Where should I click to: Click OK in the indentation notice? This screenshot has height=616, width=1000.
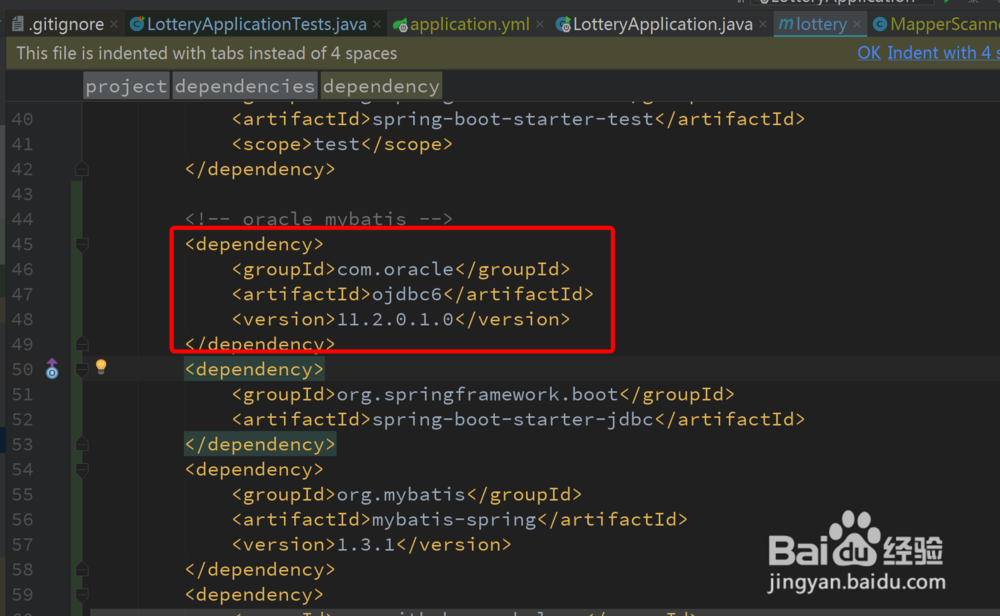[869, 53]
